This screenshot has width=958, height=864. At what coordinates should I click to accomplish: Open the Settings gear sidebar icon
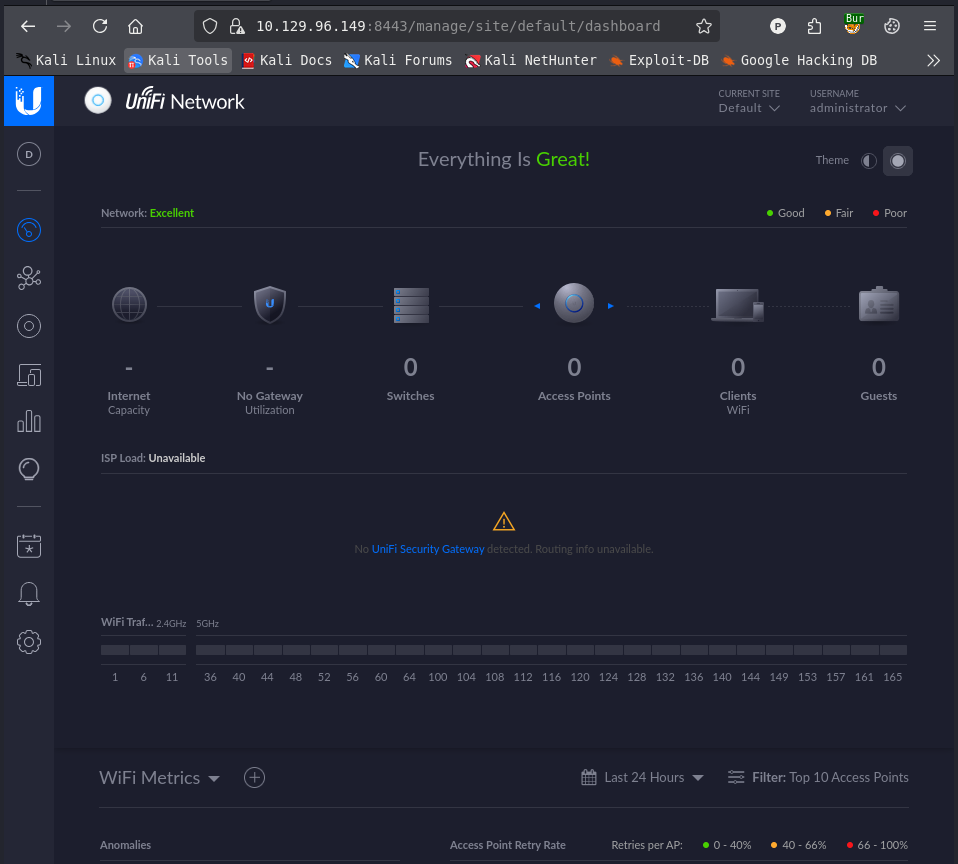[29, 642]
